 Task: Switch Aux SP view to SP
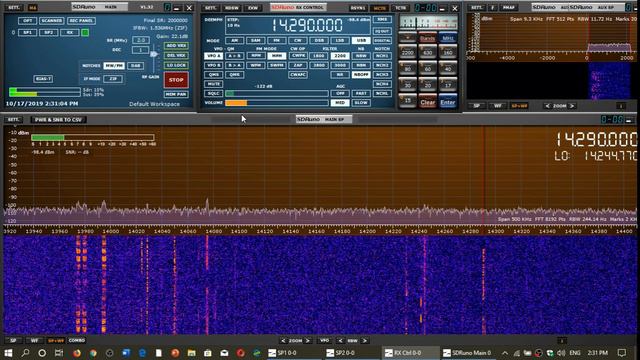pyautogui.click(x=476, y=106)
